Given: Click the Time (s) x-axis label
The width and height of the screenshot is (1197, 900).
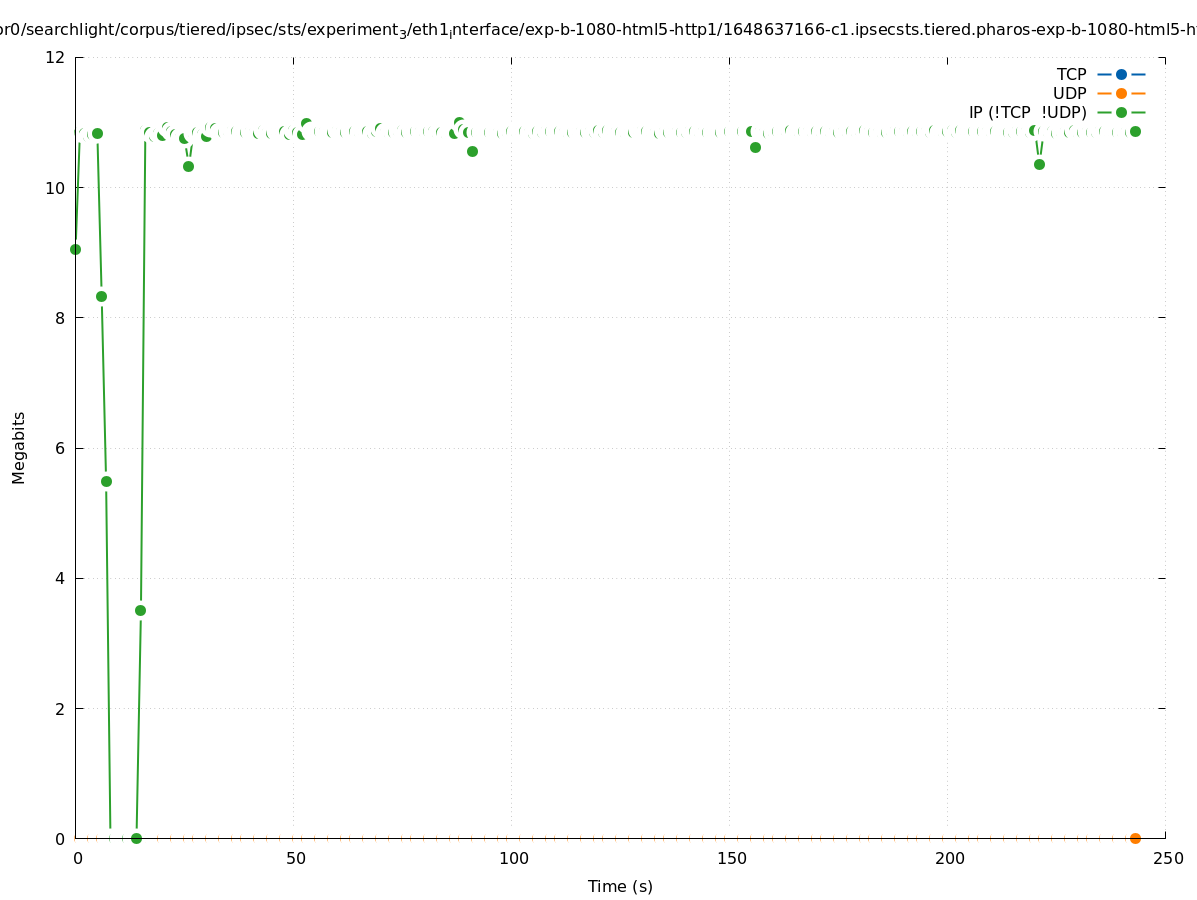Looking at the screenshot, I should pos(620,886).
